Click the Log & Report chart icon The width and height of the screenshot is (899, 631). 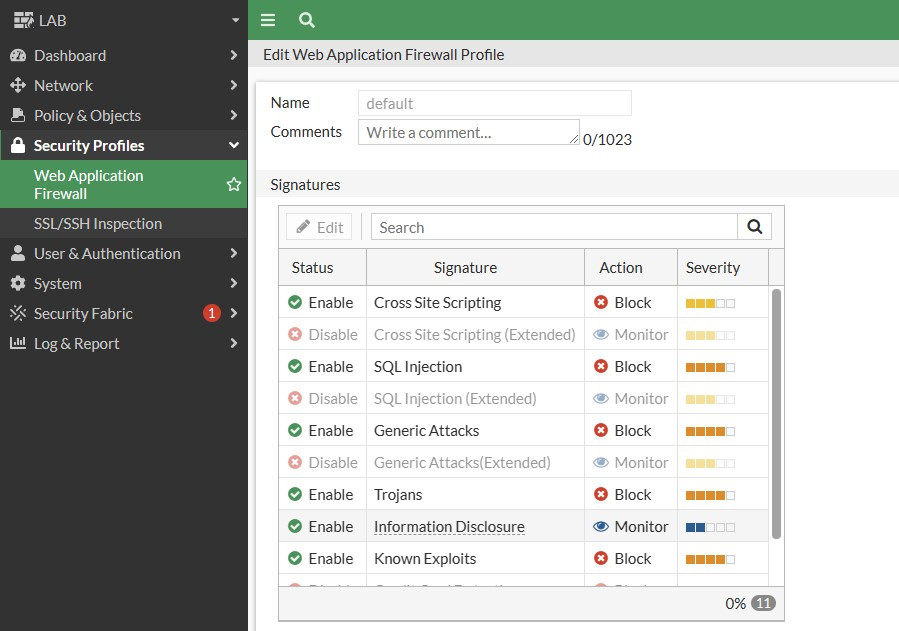(x=18, y=343)
